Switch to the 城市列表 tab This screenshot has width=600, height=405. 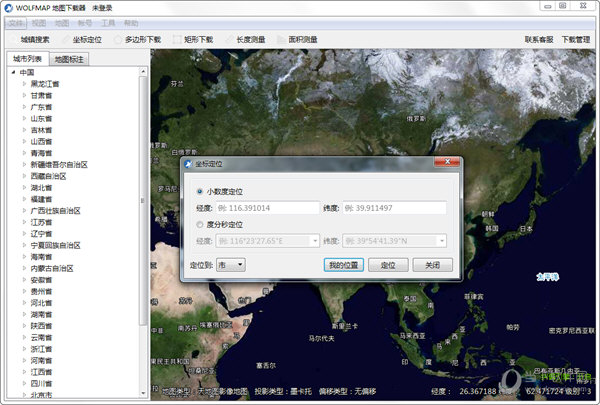click(27, 59)
